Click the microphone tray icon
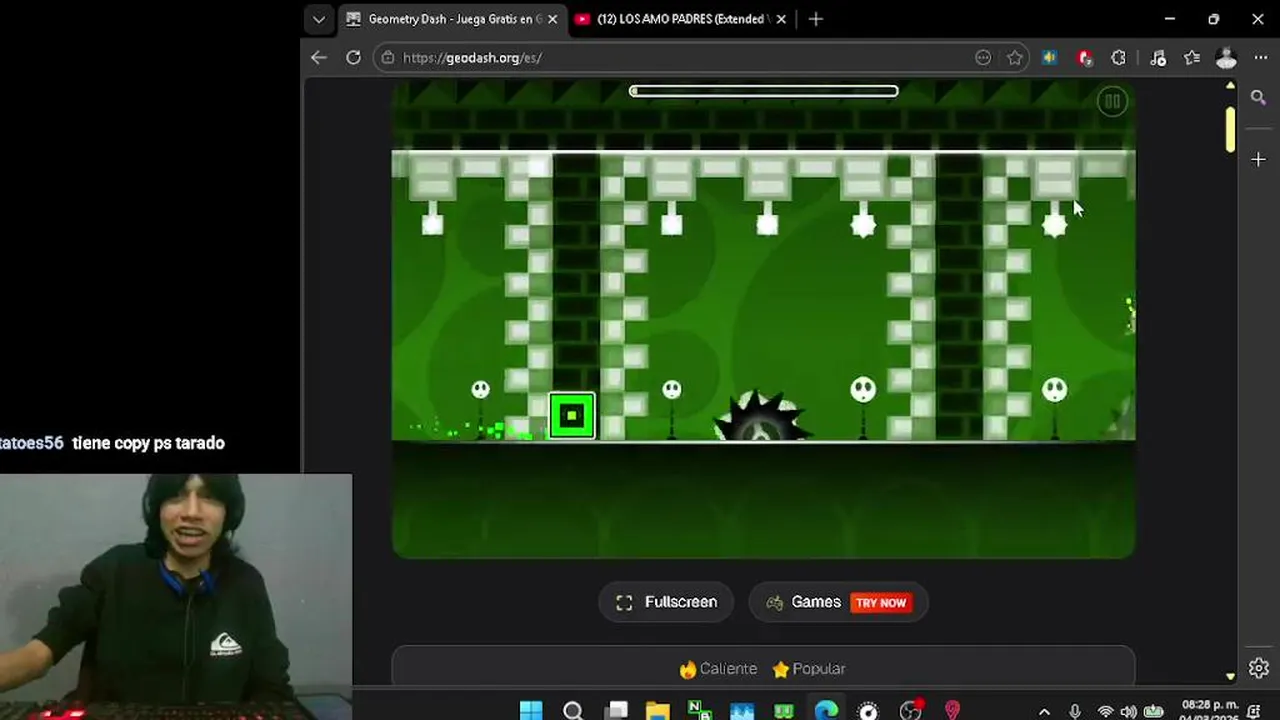This screenshot has width=1280, height=720. 1075,712
